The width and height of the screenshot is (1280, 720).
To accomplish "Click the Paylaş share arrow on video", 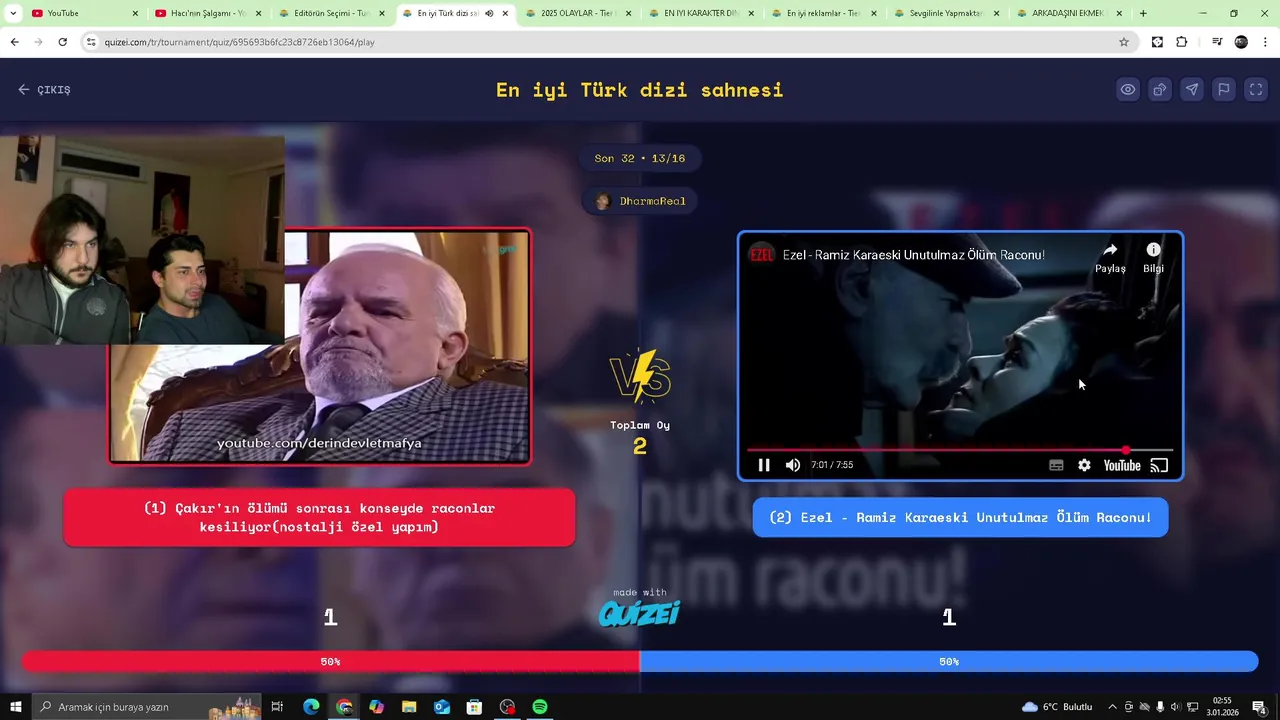I will coord(1110,257).
